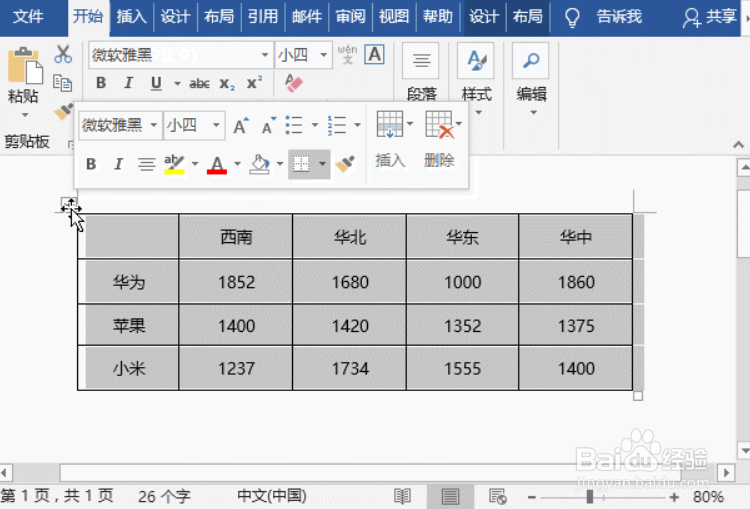Open the Paste options dropdown arrow
The image size is (750, 509).
point(25,115)
